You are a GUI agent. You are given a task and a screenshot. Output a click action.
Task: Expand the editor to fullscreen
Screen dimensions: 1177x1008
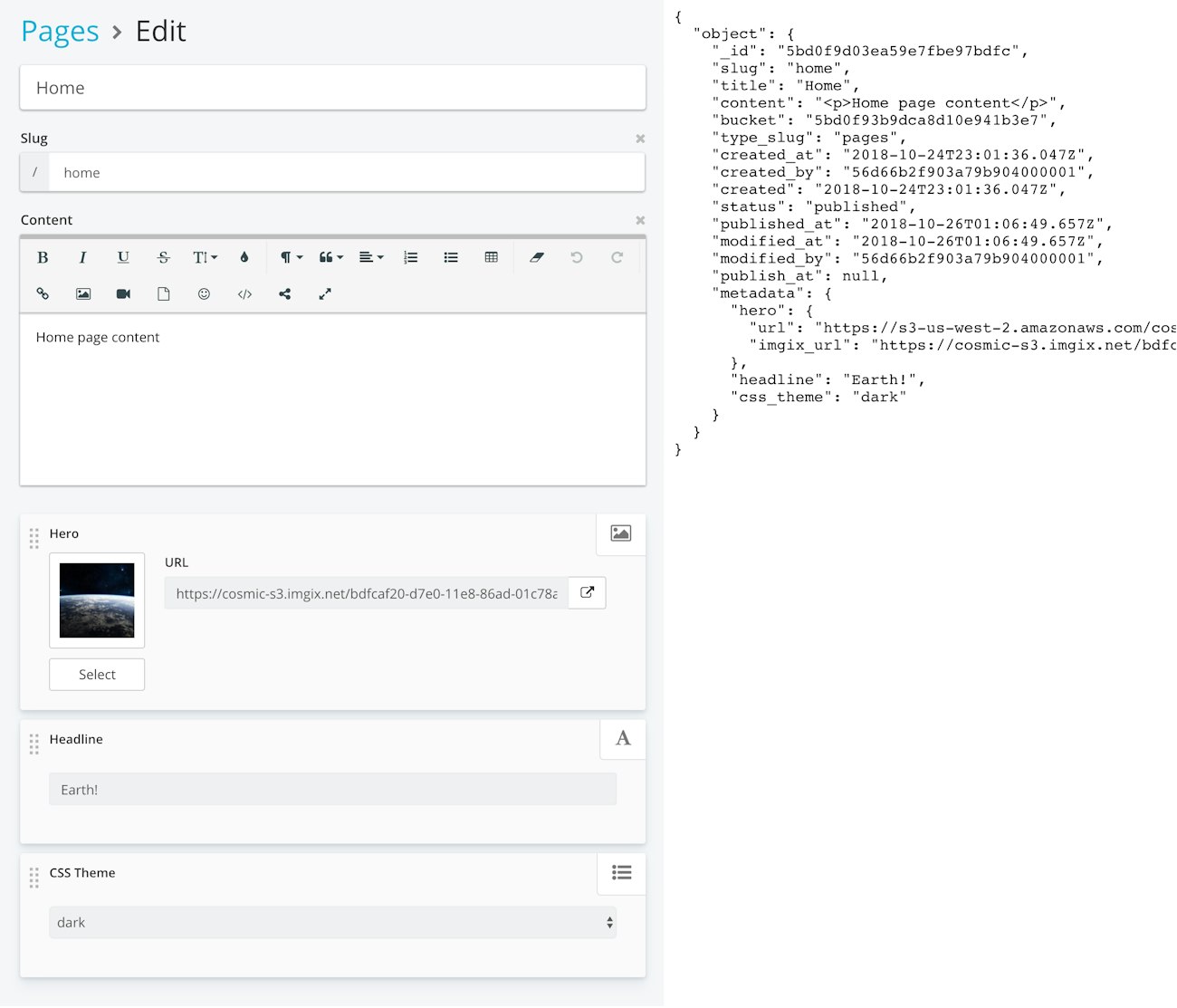point(325,293)
